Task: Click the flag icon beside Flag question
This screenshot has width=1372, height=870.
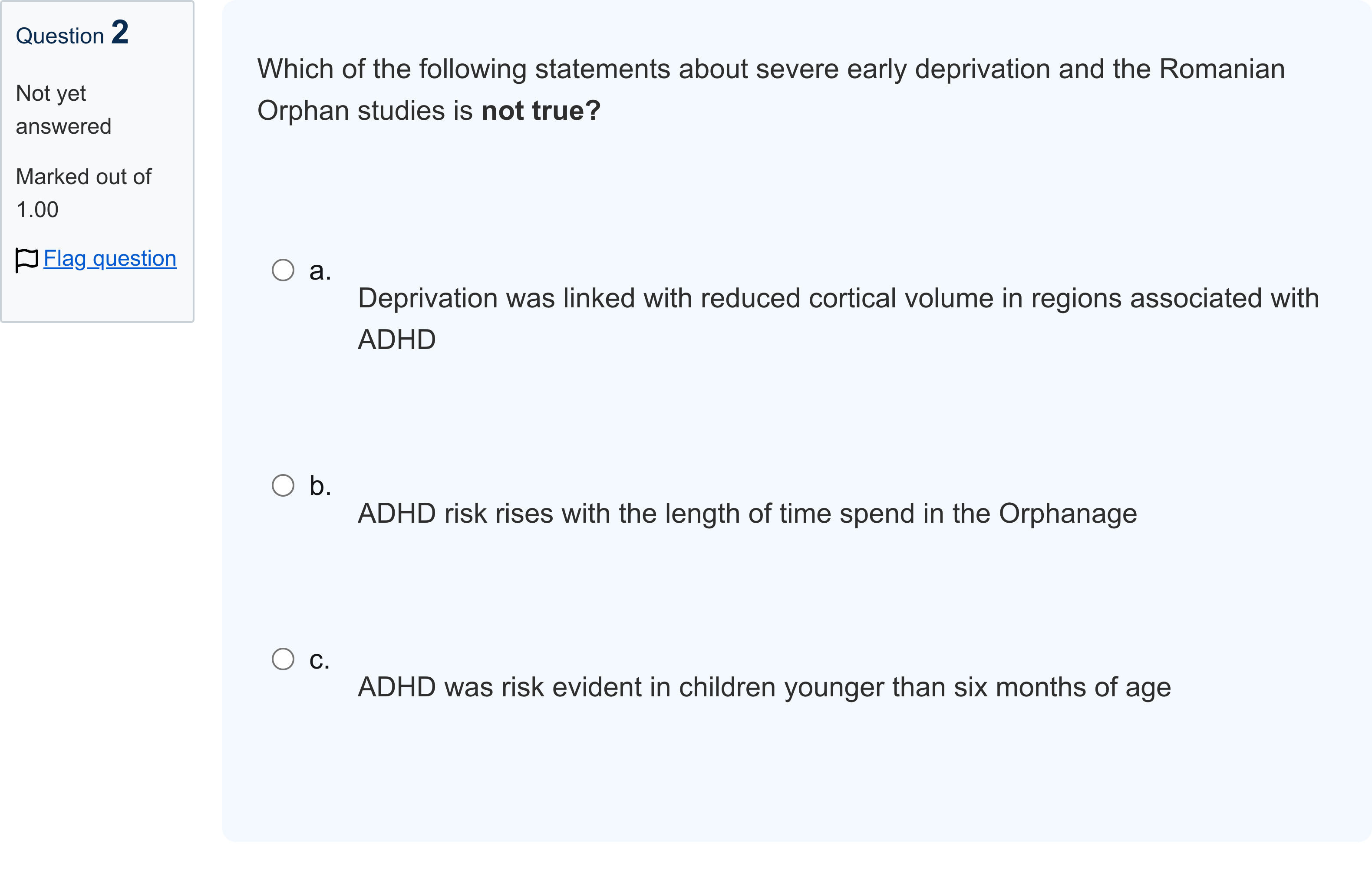Action: click(x=26, y=260)
